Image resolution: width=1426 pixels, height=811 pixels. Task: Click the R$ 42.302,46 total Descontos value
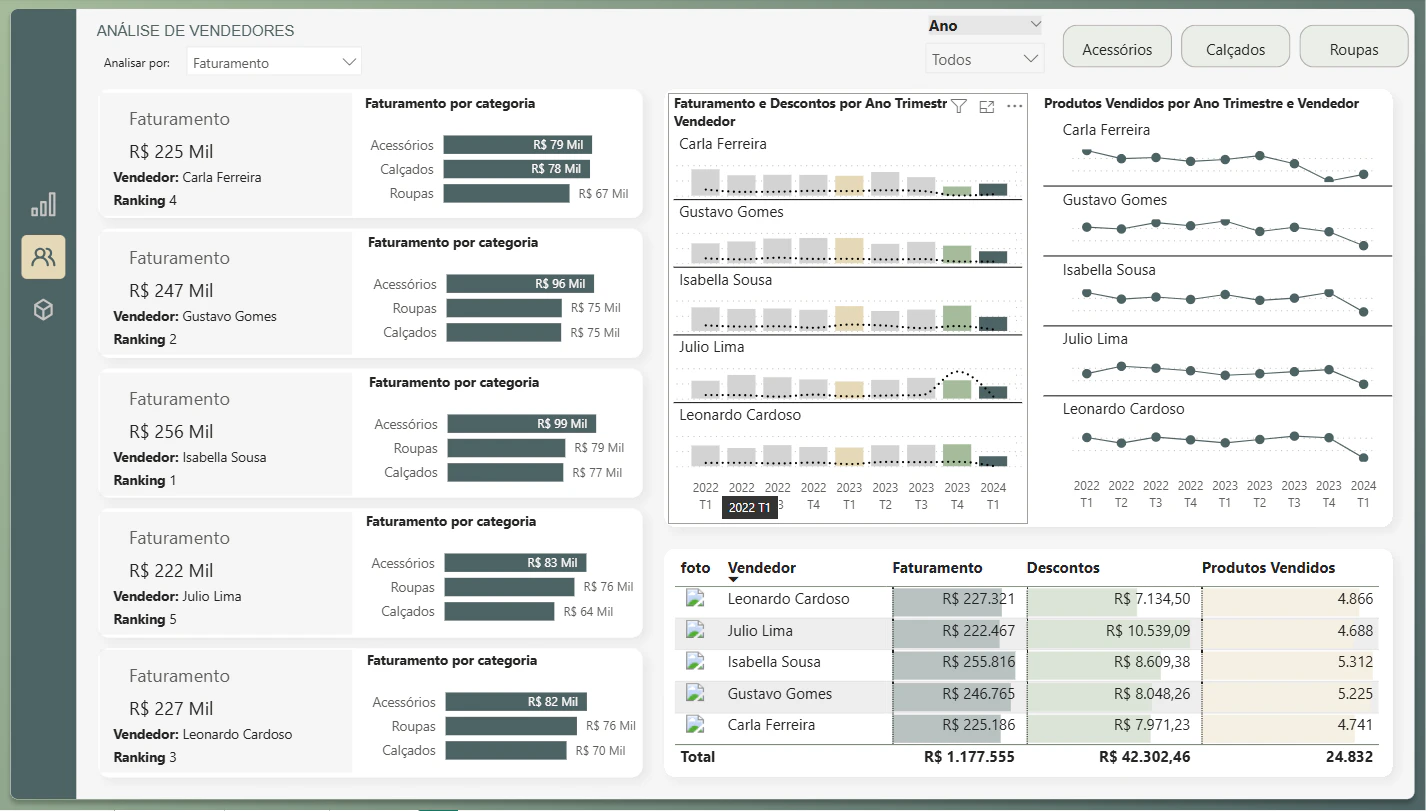pyautogui.click(x=1145, y=757)
